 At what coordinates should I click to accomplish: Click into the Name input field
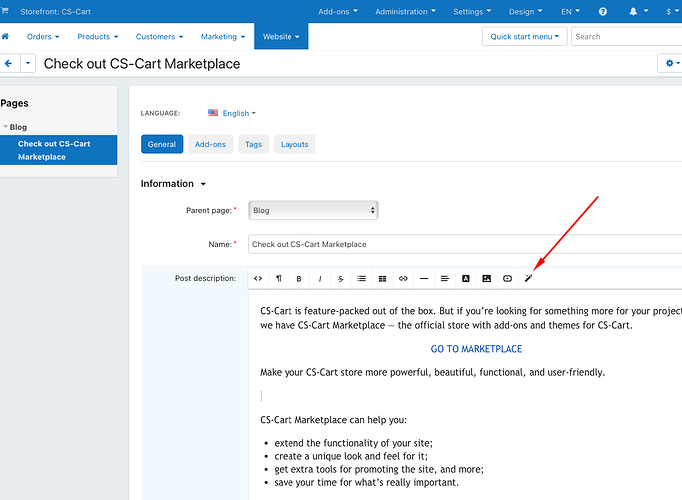(x=460, y=244)
